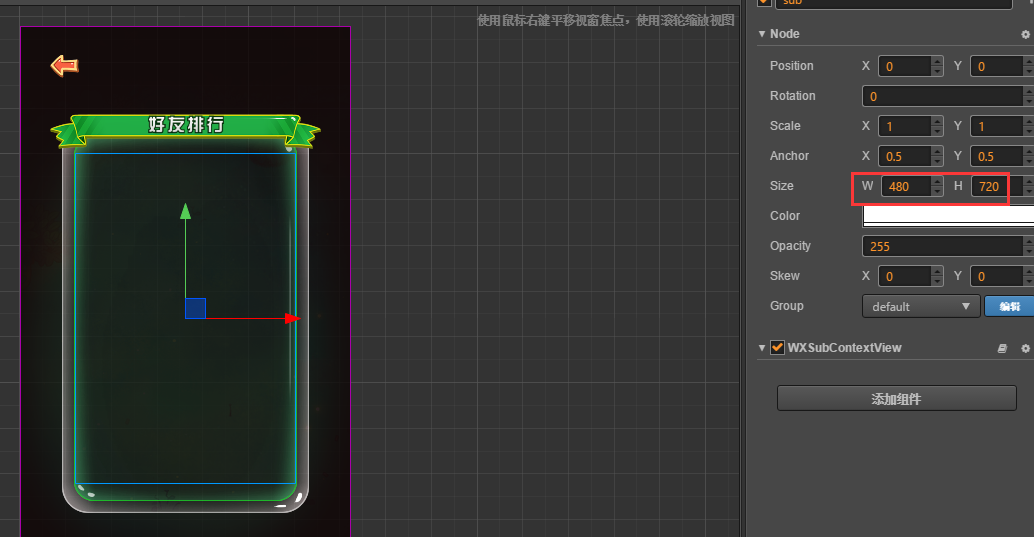Open the Node section gear menu
Image resolution: width=1034 pixels, height=537 pixels.
(x=1025, y=34)
